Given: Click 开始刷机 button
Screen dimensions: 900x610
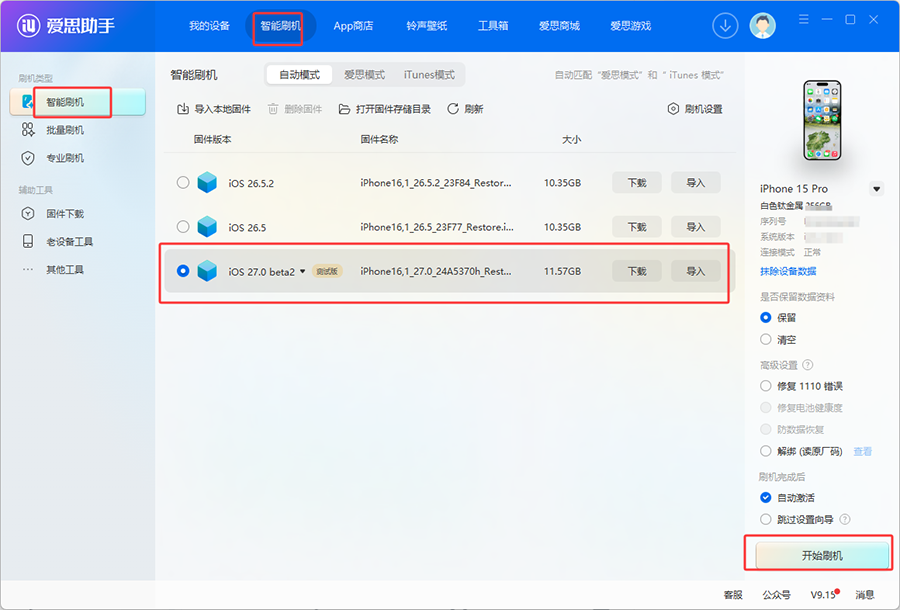Looking at the screenshot, I should click(822, 555).
